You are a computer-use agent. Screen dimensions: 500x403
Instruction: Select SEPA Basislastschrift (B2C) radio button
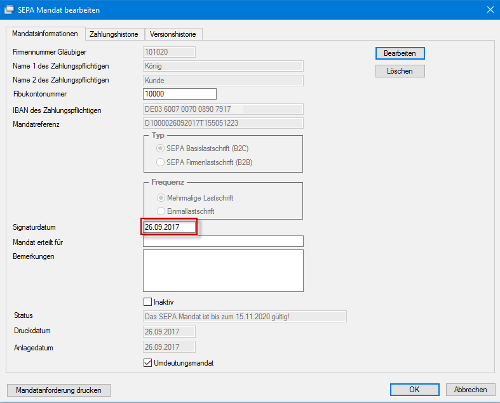[160, 148]
